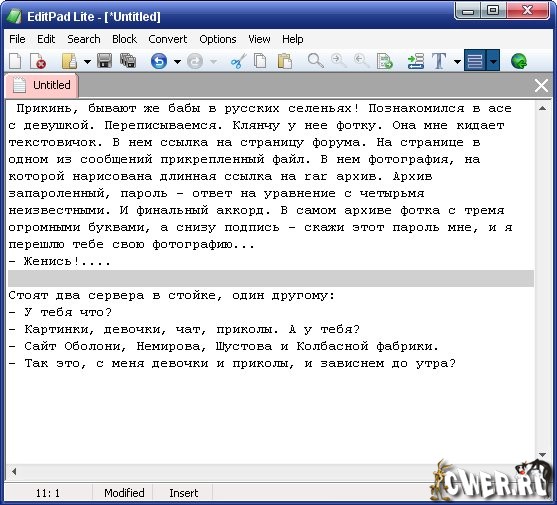Open the Block menu

pos(124,39)
